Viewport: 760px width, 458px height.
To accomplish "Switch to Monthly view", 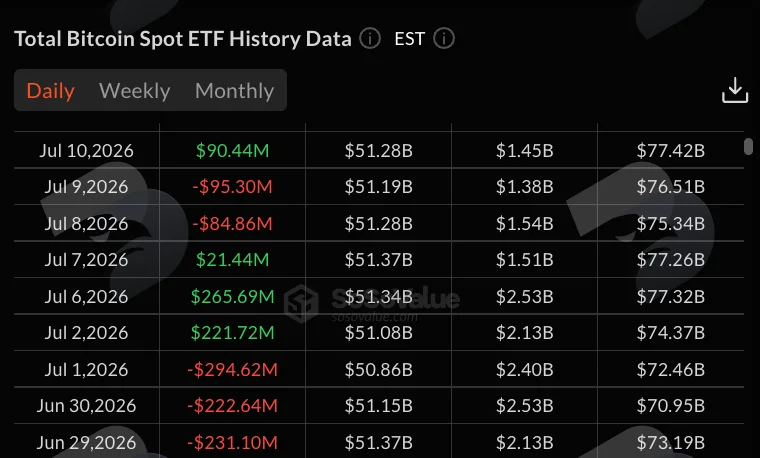I will 235,91.
